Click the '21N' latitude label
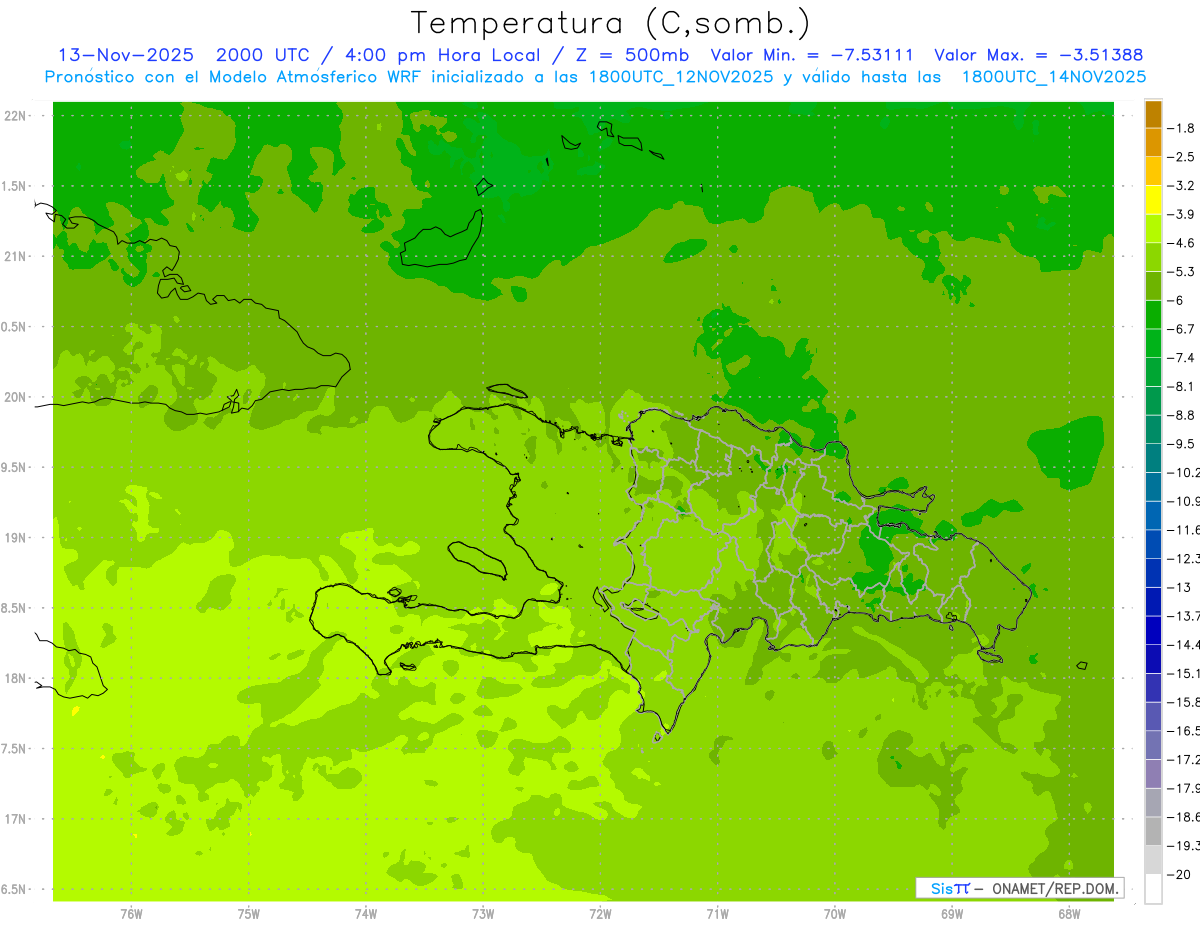 tap(16, 257)
